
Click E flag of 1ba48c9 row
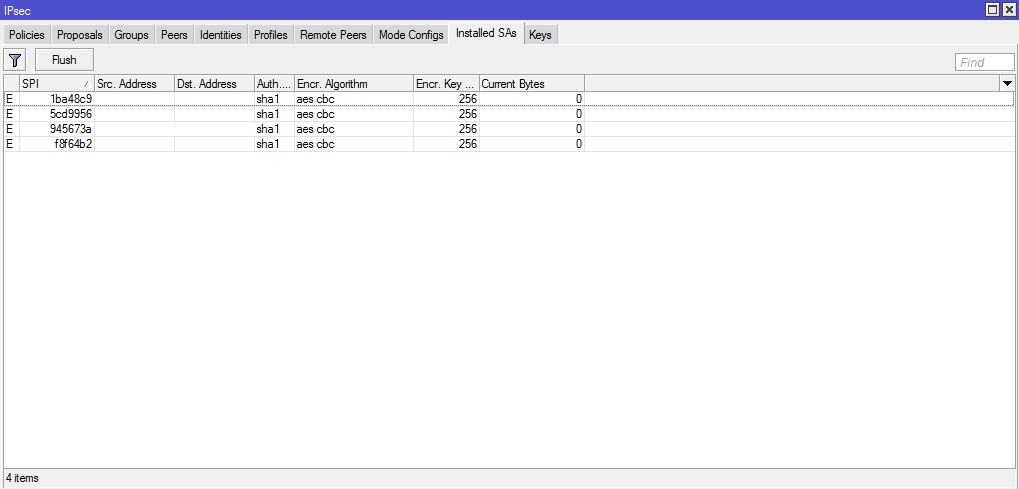click(9, 99)
